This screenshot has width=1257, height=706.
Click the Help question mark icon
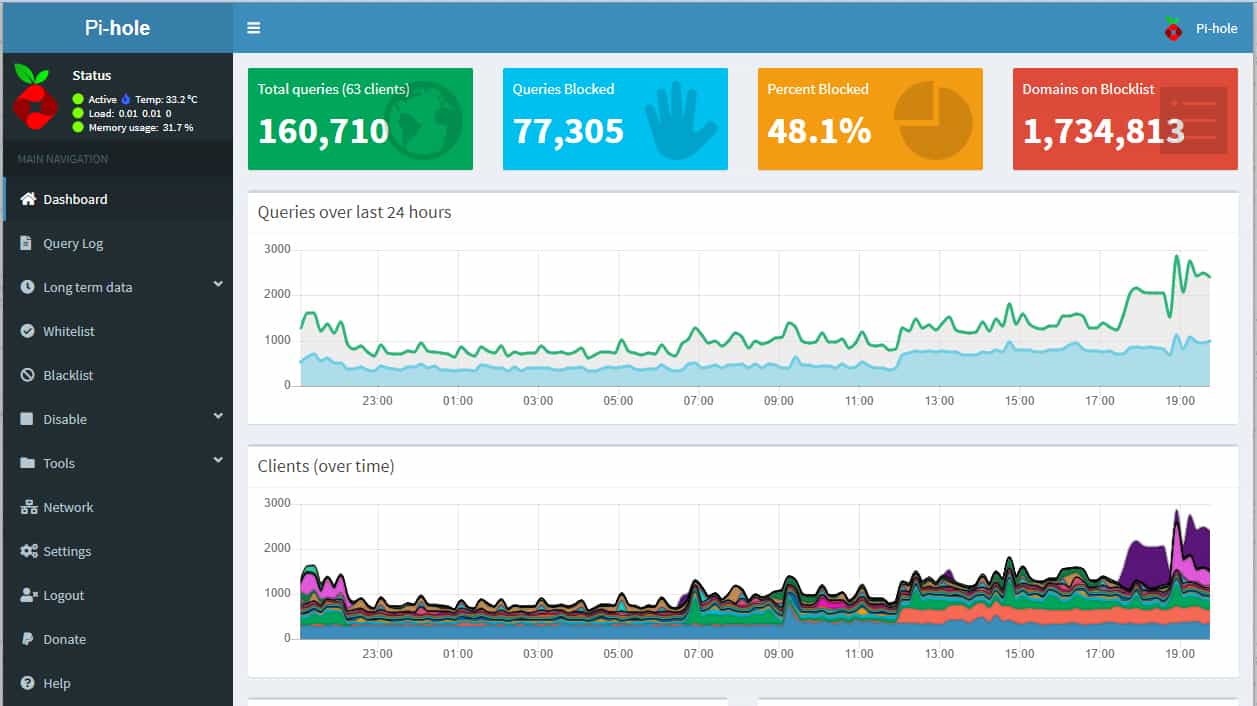[27, 683]
